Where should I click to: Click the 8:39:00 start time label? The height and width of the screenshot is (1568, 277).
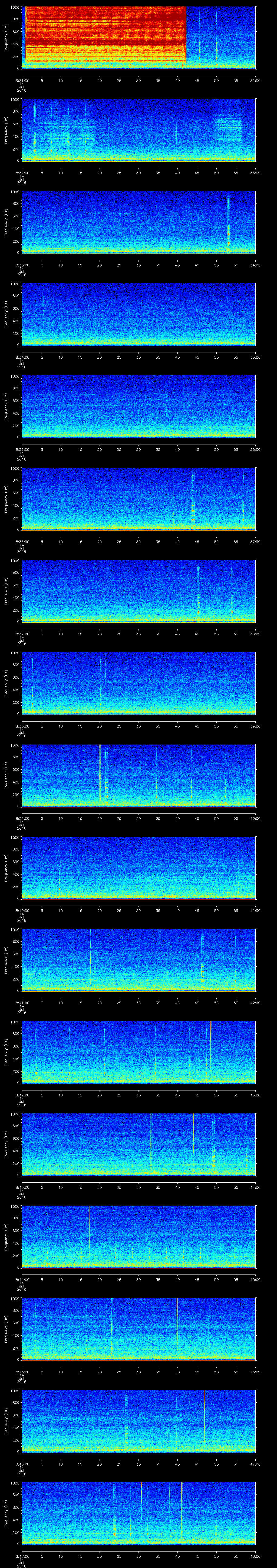pos(22,818)
